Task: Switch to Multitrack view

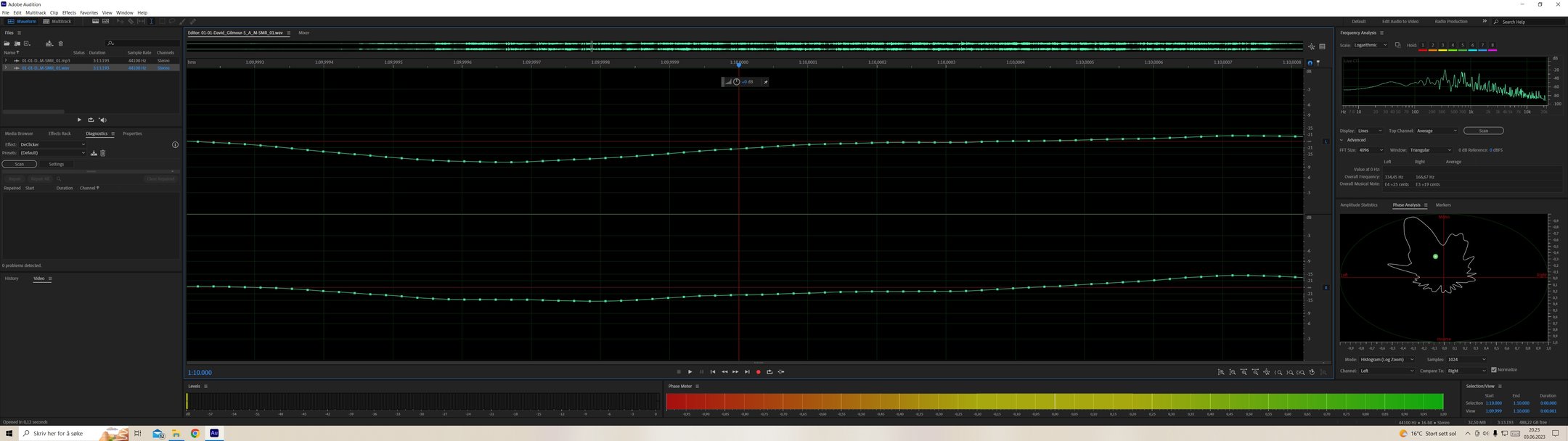Action: point(57,22)
